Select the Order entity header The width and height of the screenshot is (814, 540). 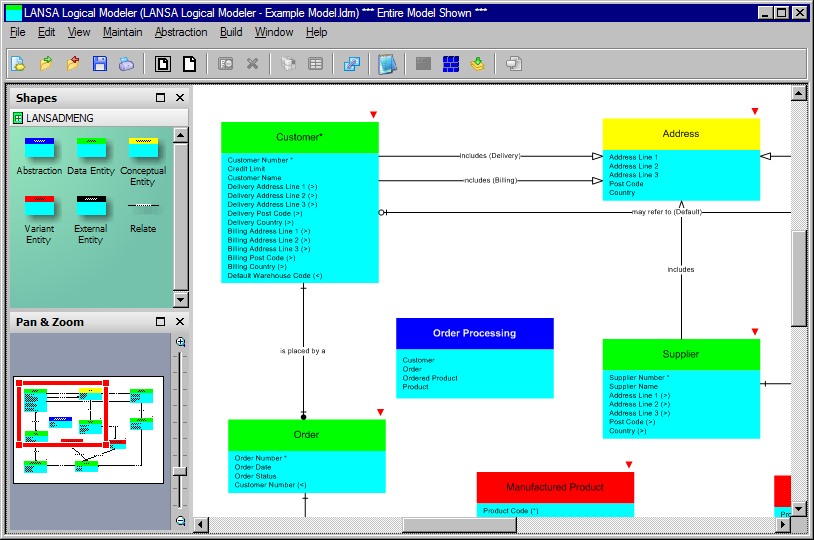(306, 435)
